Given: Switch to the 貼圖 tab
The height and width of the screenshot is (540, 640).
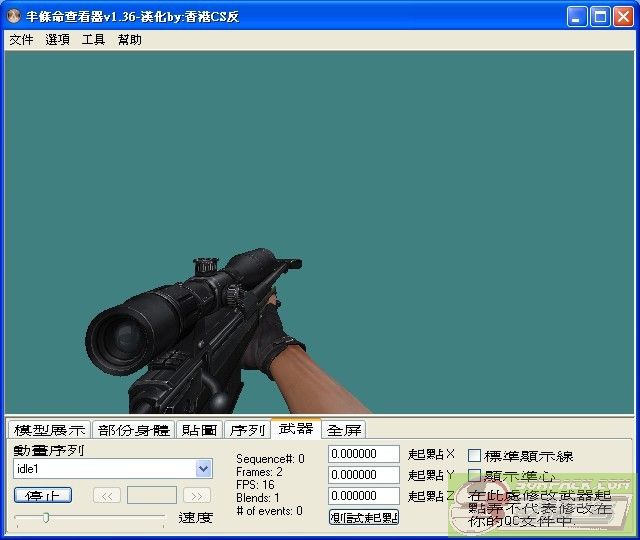Looking at the screenshot, I should pos(199,430).
